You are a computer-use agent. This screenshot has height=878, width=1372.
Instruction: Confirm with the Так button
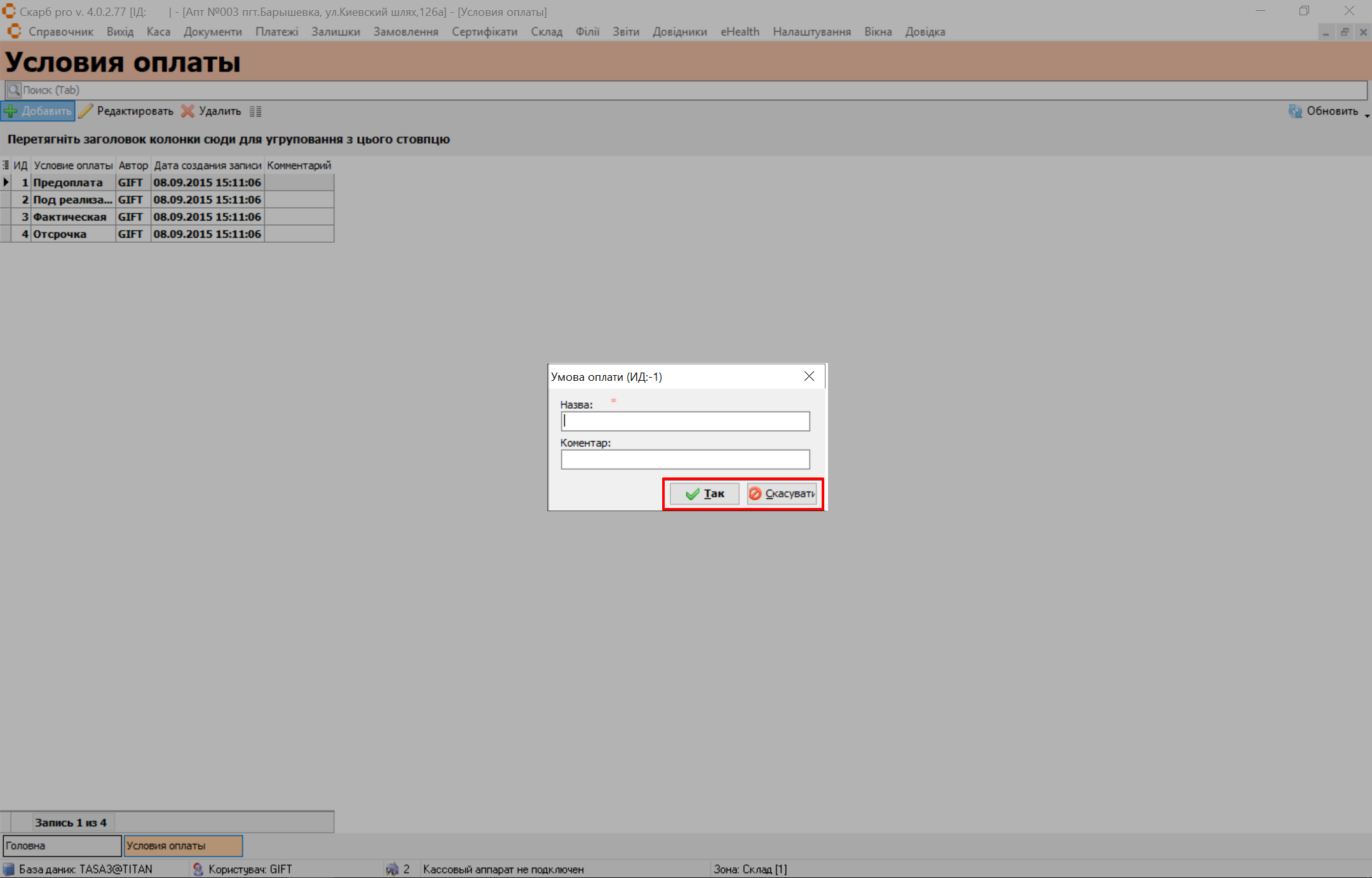pyautogui.click(x=704, y=493)
